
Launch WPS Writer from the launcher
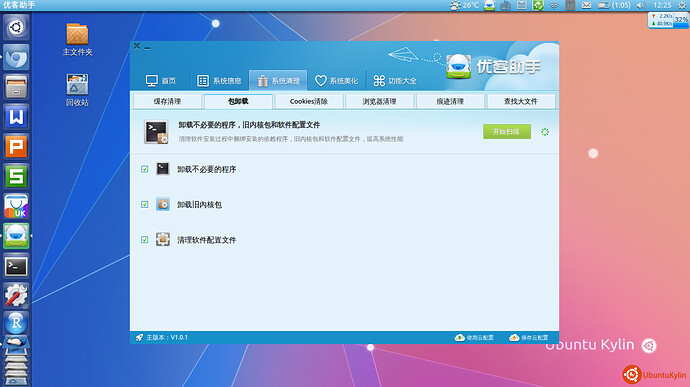[16, 117]
